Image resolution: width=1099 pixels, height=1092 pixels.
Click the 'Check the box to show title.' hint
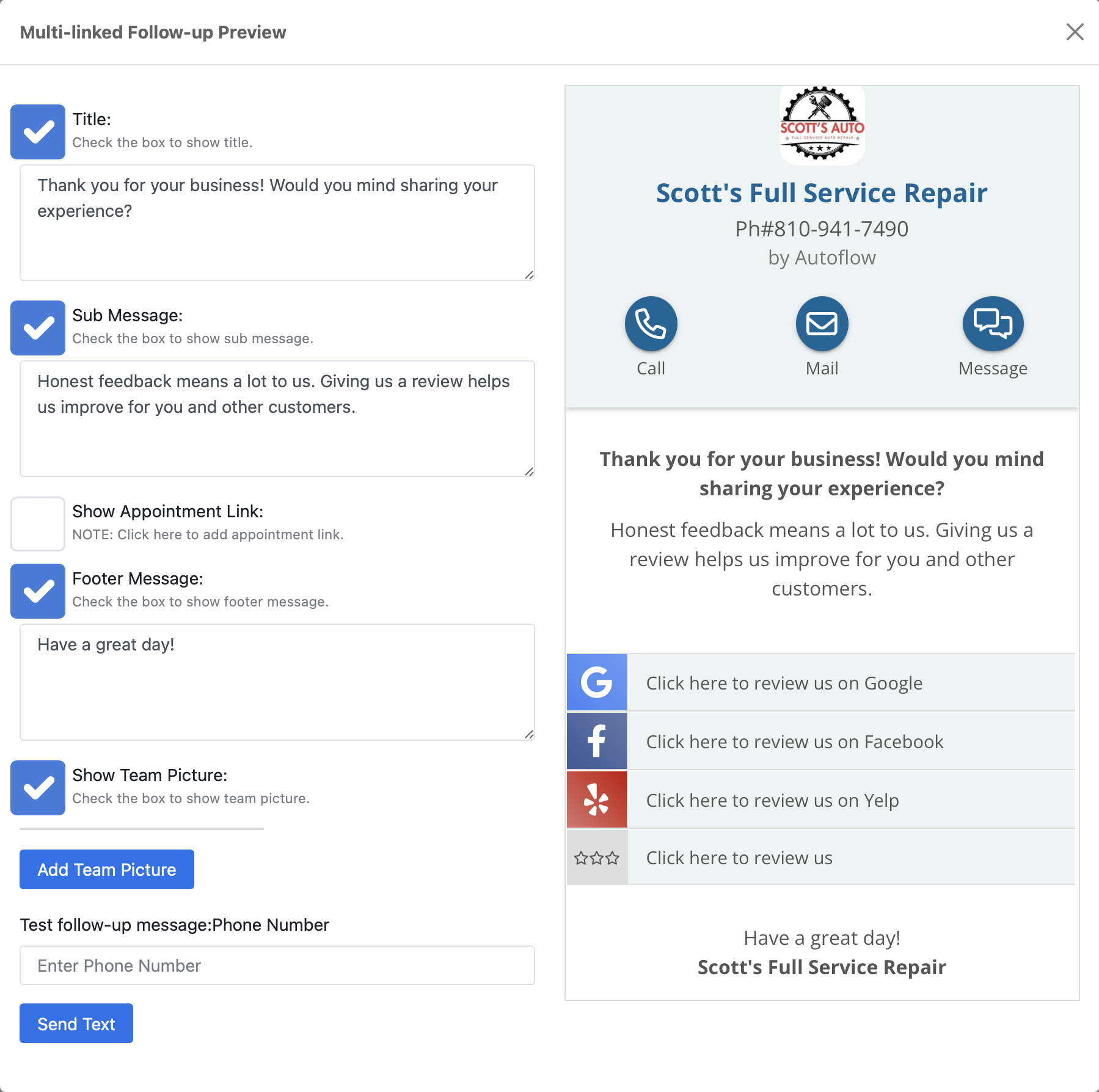point(162,142)
